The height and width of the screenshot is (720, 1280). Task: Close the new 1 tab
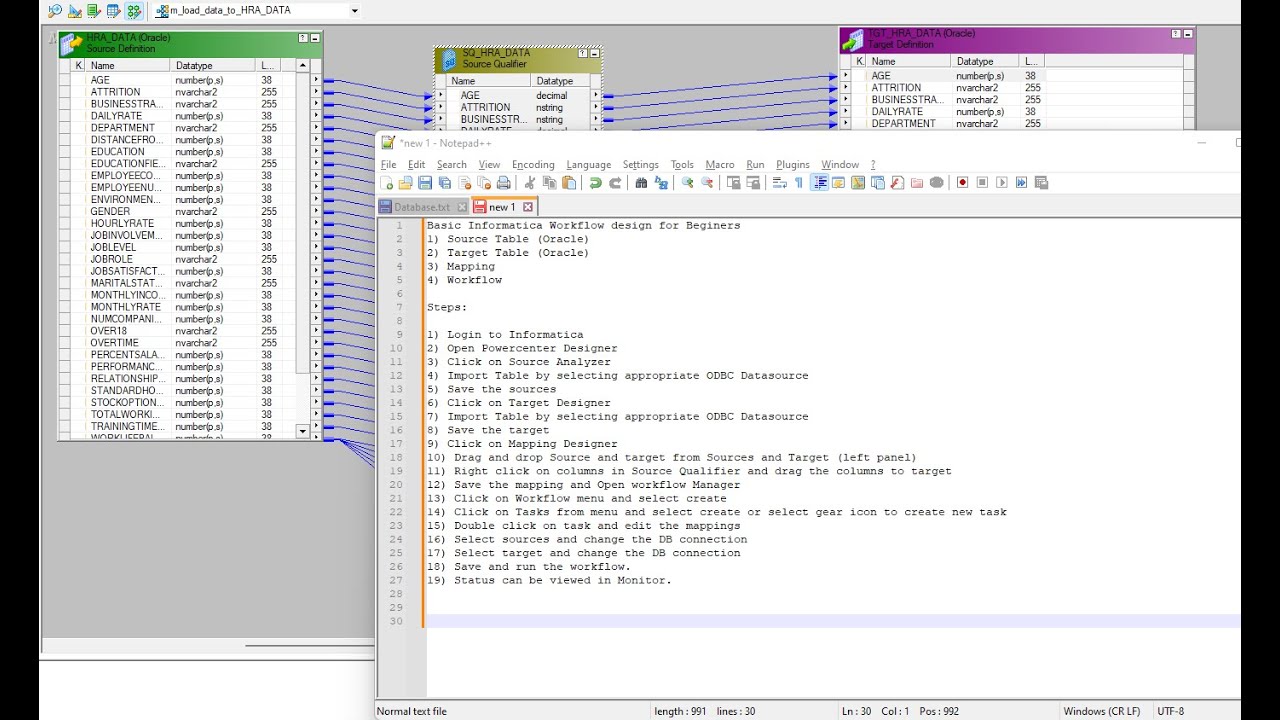pos(527,207)
